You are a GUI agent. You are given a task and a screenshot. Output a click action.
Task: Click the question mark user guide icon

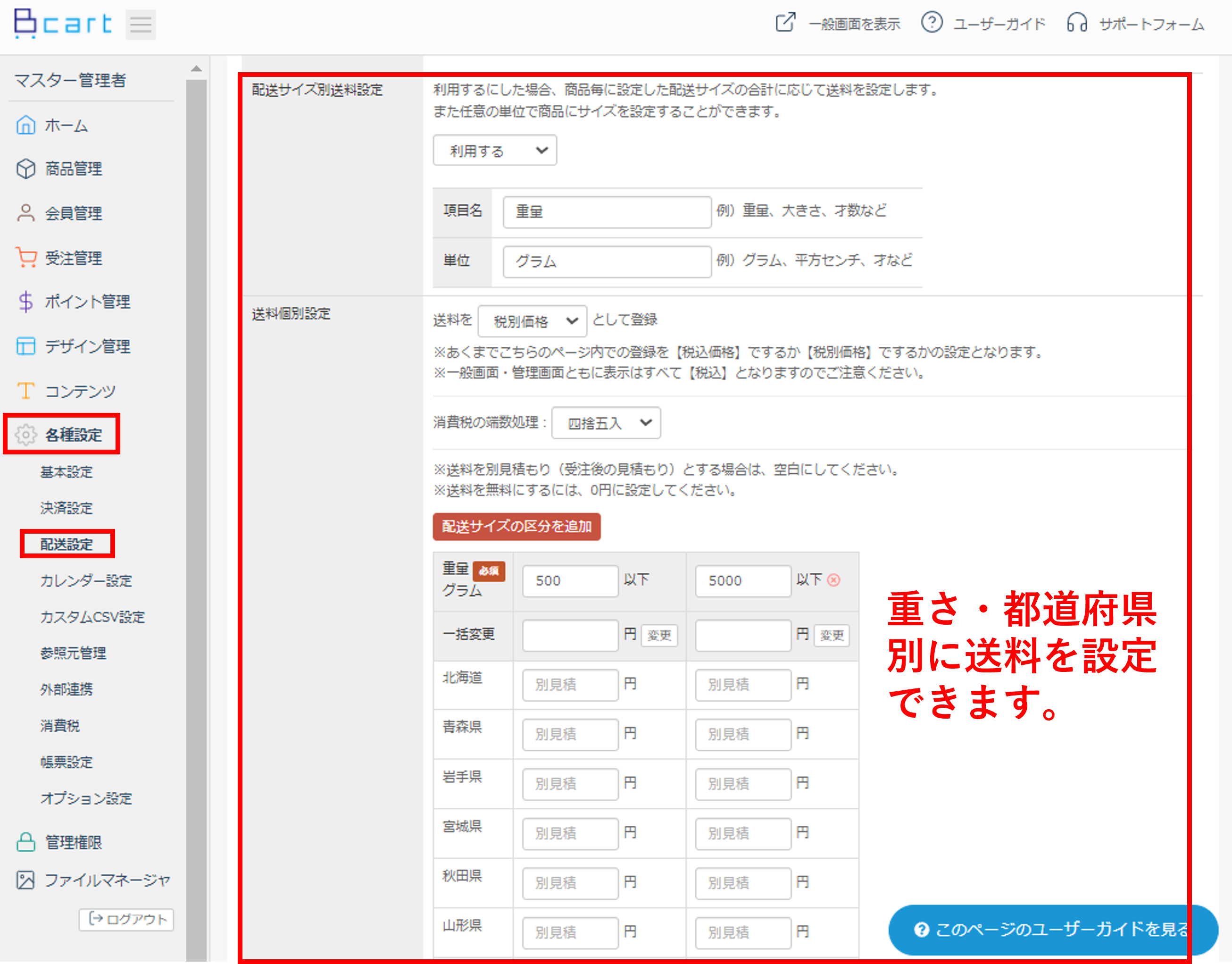[x=932, y=23]
